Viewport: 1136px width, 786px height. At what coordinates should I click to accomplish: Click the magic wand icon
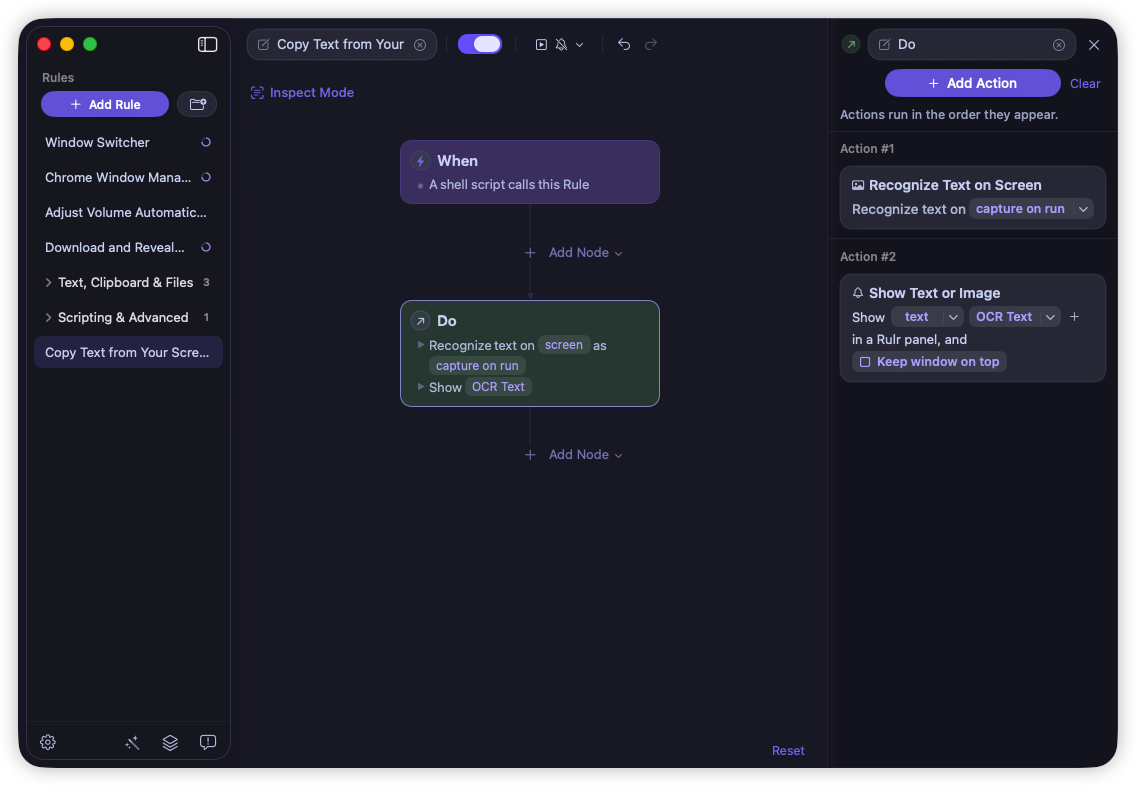(x=133, y=742)
